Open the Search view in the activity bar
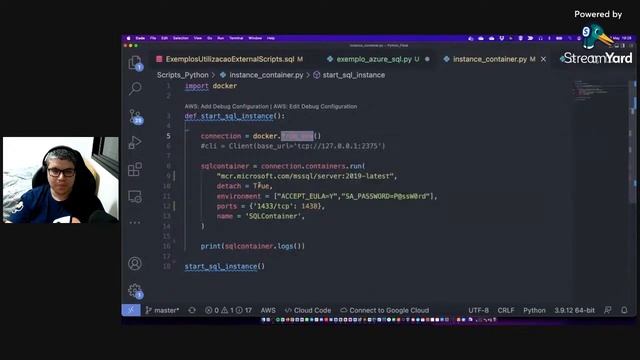This screenshot has height=360, width=640. click(135, 88)
